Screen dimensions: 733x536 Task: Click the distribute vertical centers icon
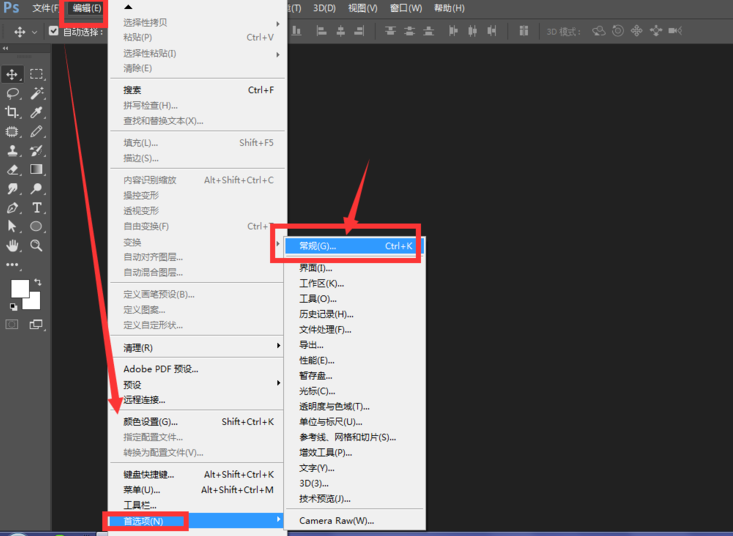(410, 31)
